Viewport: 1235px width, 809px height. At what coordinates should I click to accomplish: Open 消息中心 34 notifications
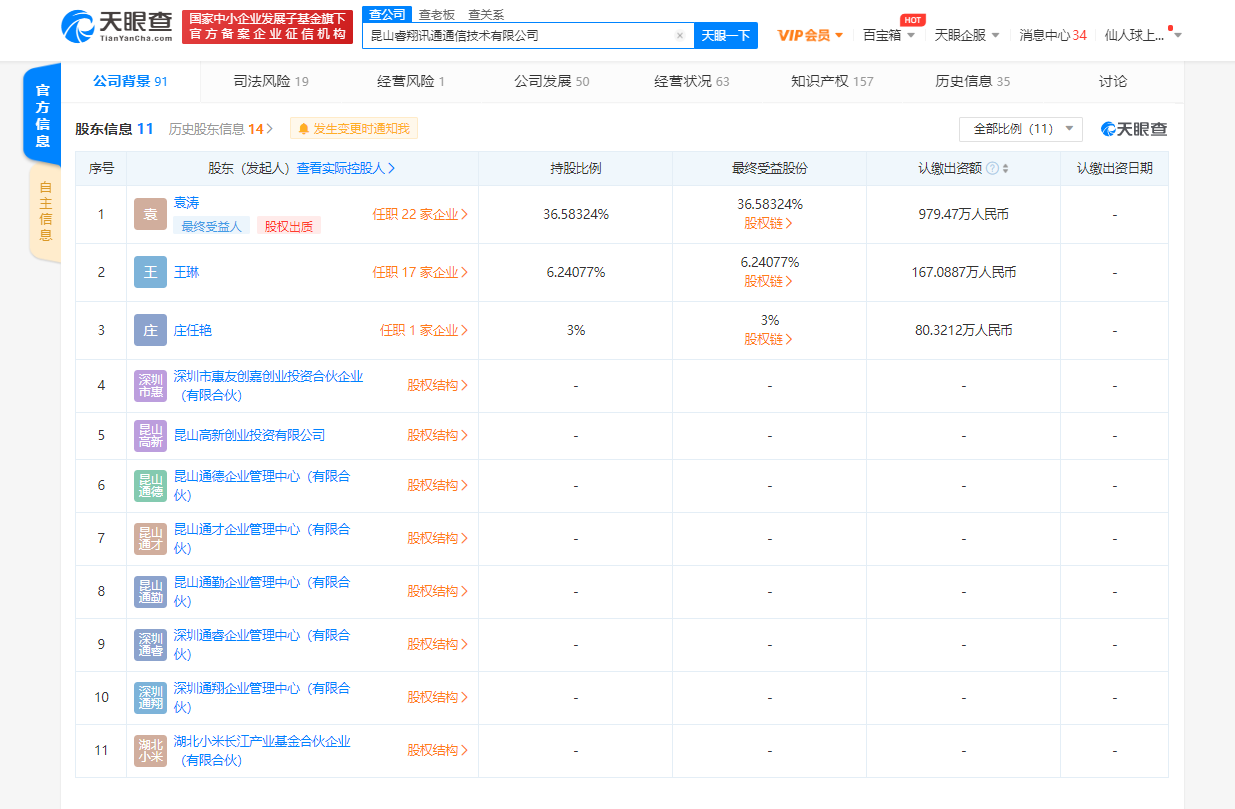point(1052,35)
